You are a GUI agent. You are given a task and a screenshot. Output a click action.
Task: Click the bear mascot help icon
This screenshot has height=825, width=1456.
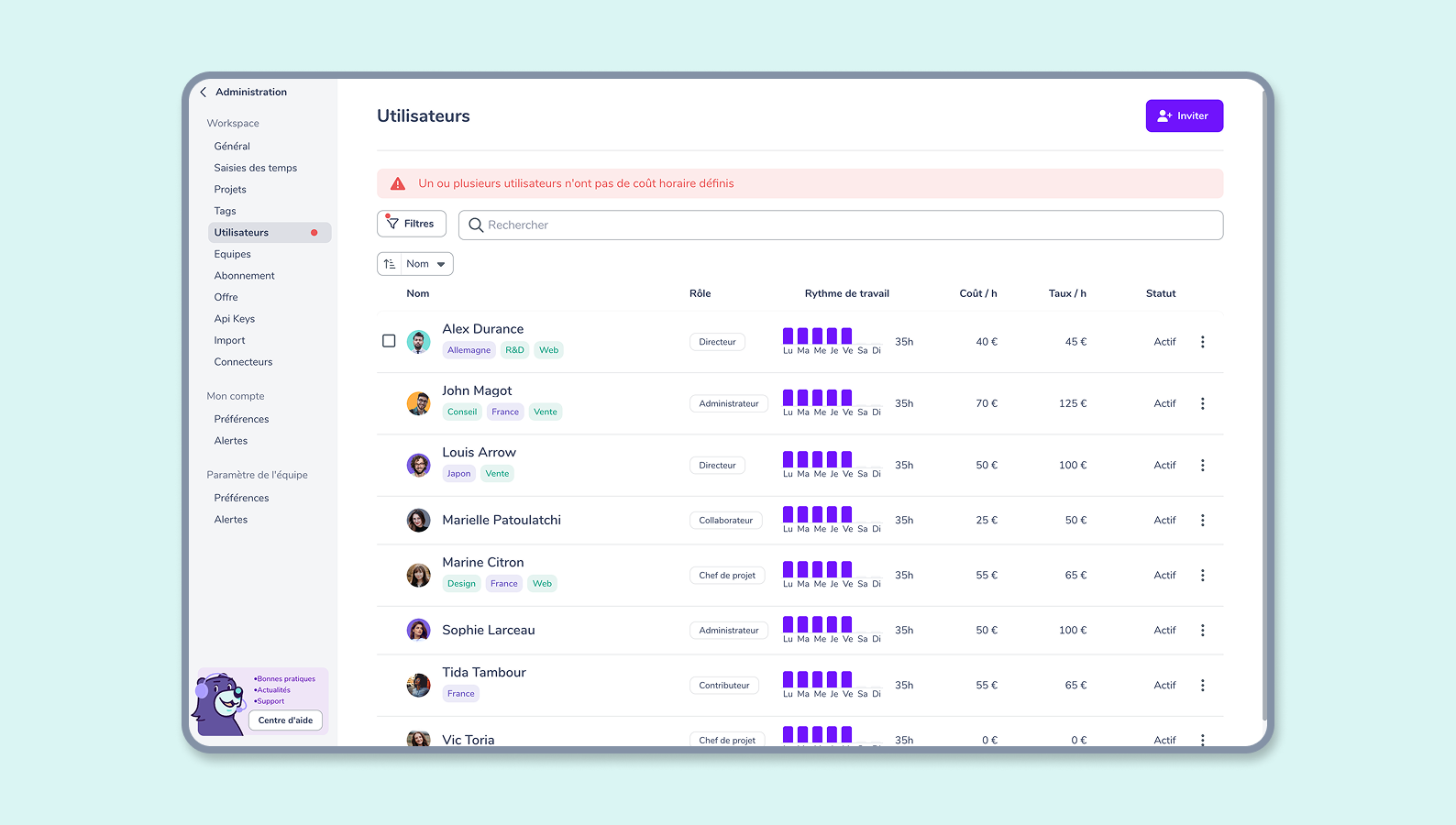(218, 703)
